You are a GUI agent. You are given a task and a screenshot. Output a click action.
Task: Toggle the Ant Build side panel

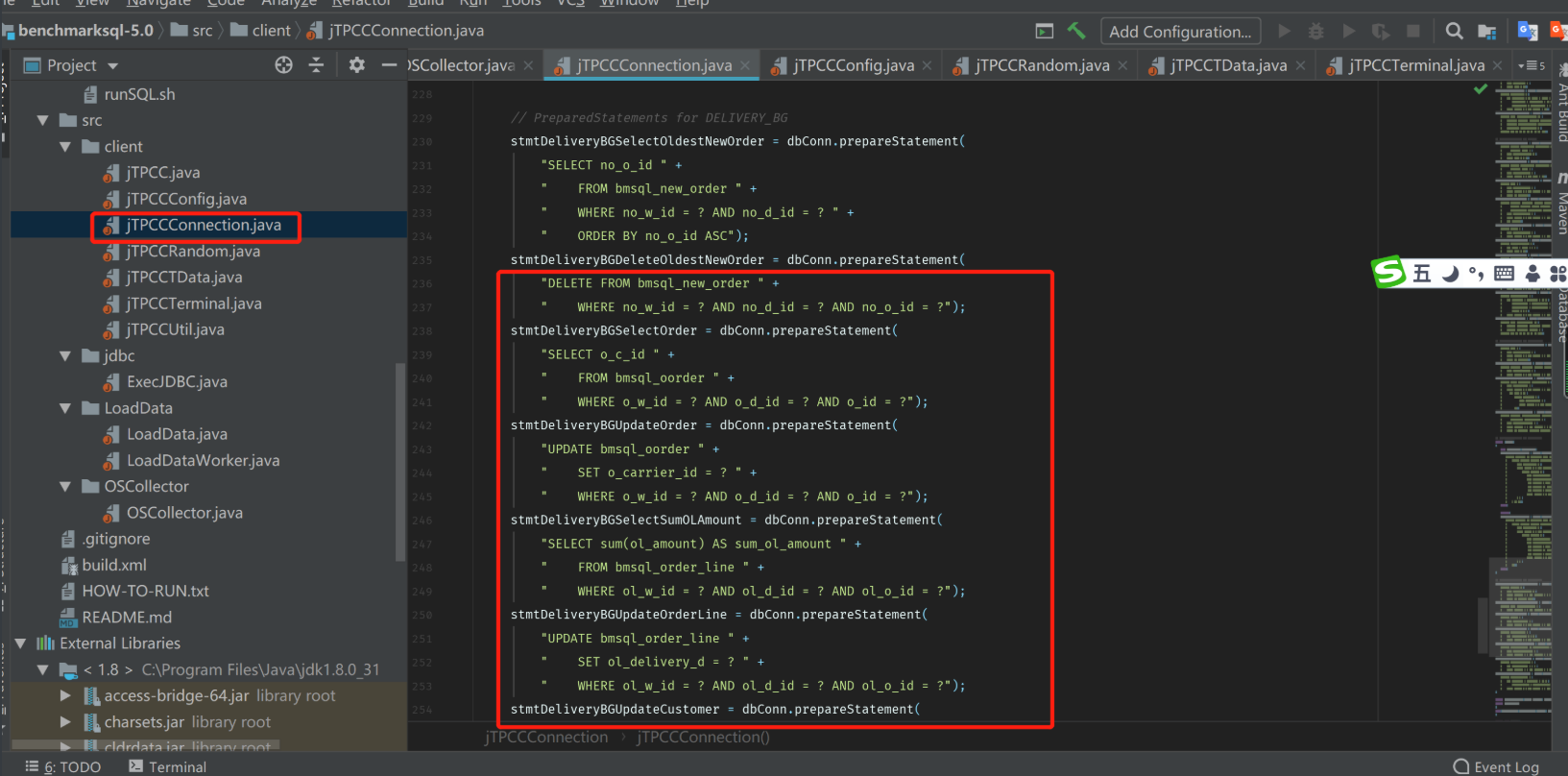[x=1560, y=102]
